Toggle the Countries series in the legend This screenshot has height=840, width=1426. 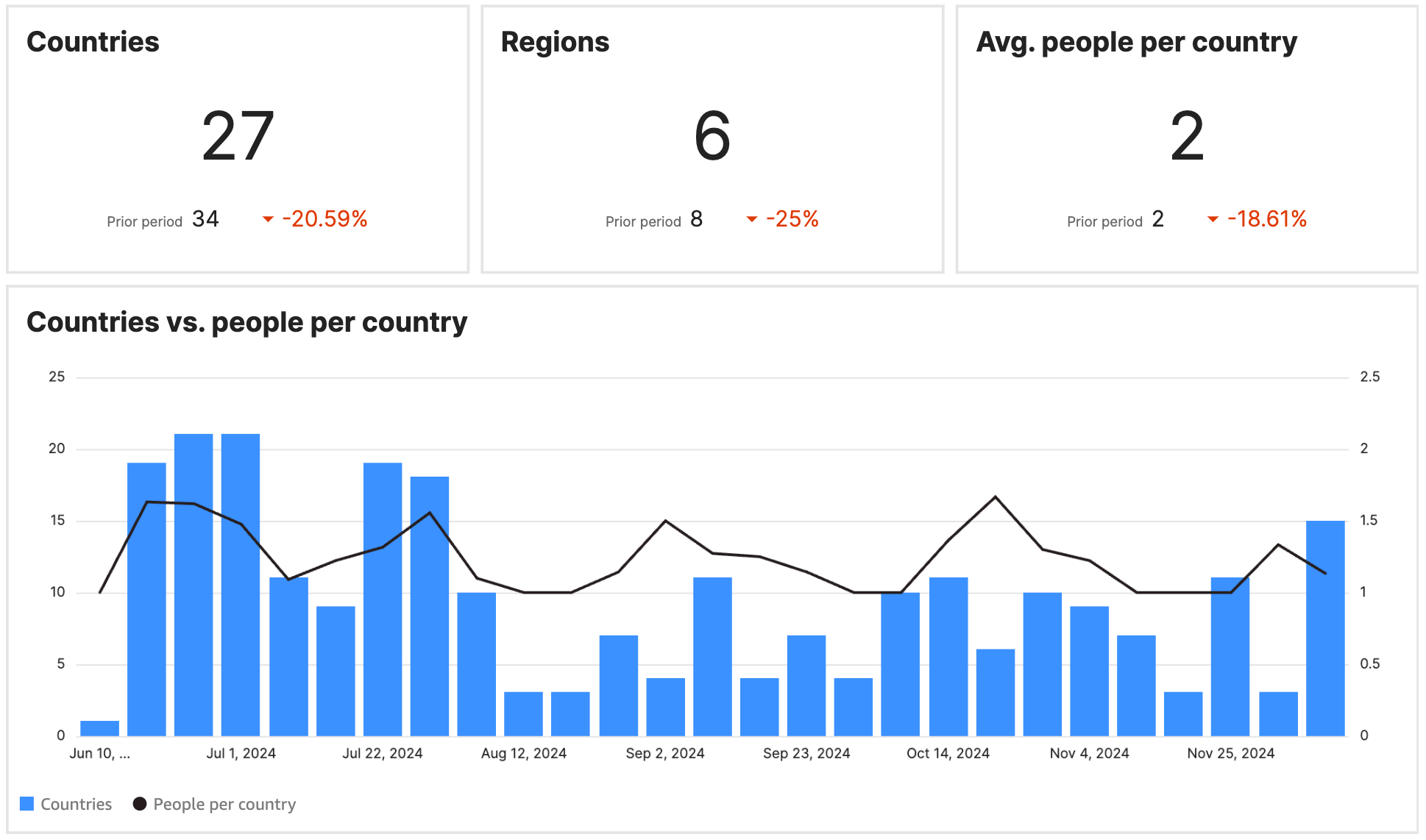tap(76, 804)
